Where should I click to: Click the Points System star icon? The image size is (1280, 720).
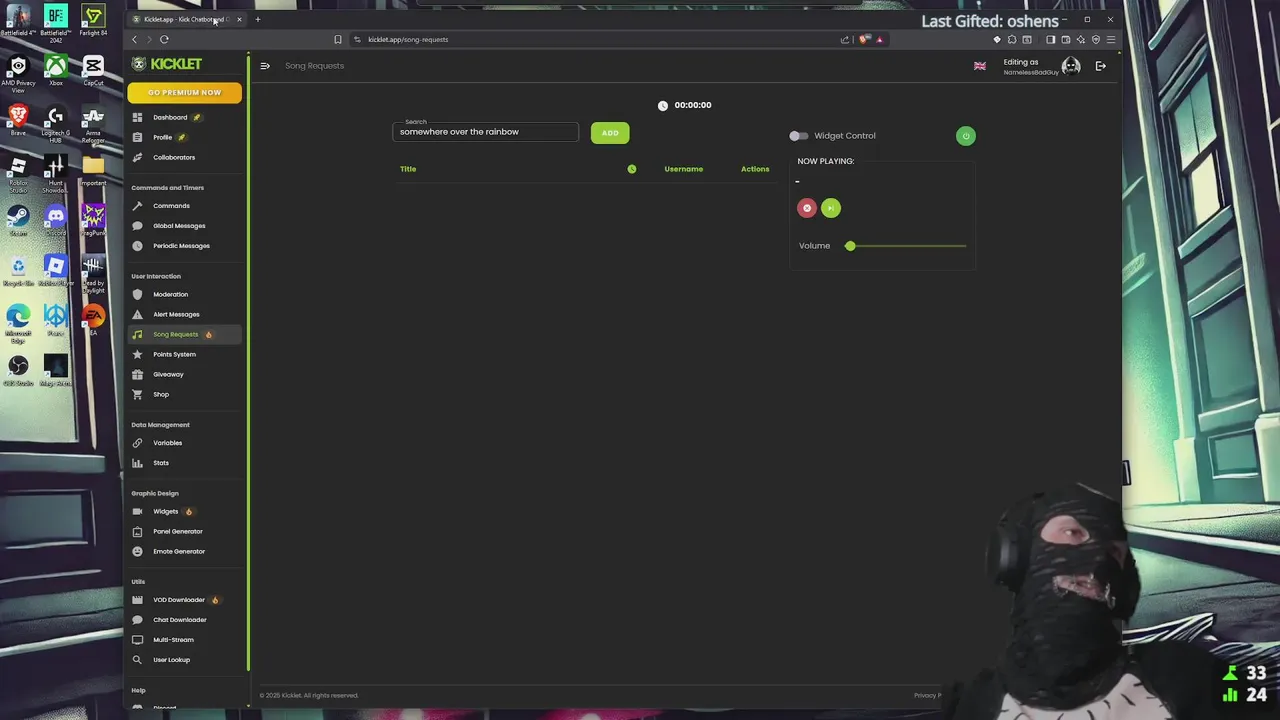[138, 354]
